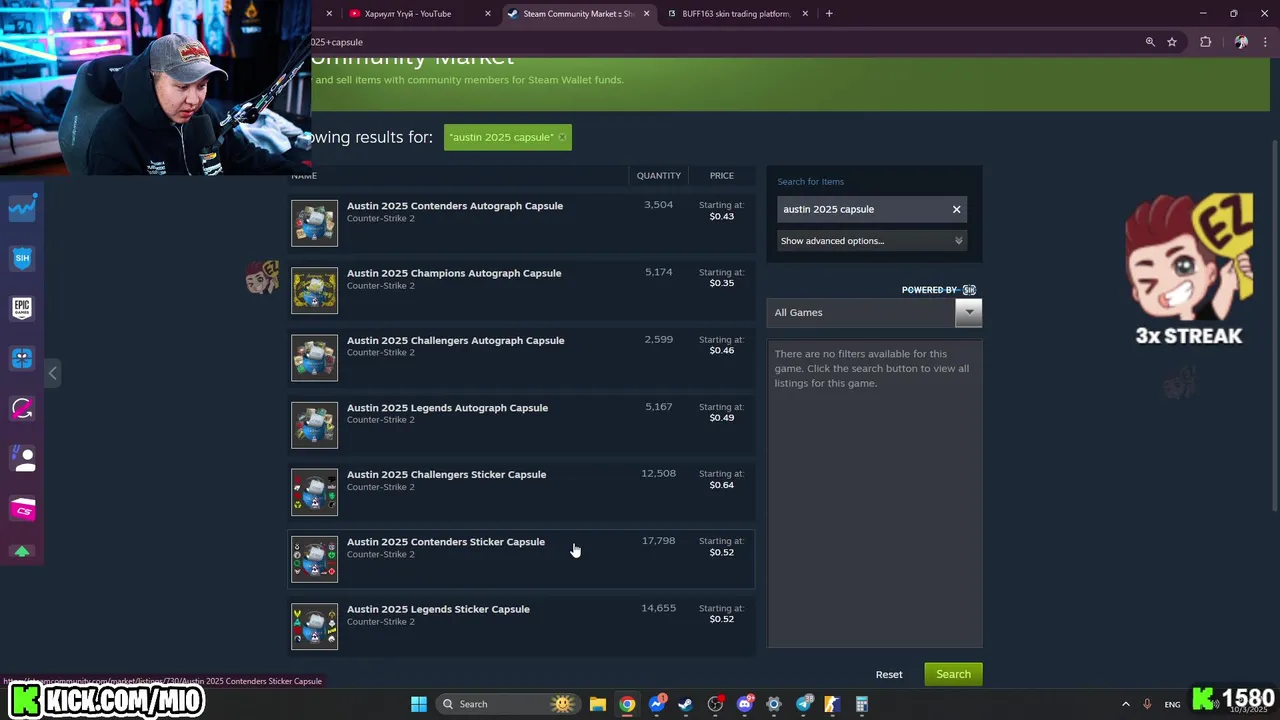Open a new browser tab
Screen dimensions: 1280x720
coord(829,14)
